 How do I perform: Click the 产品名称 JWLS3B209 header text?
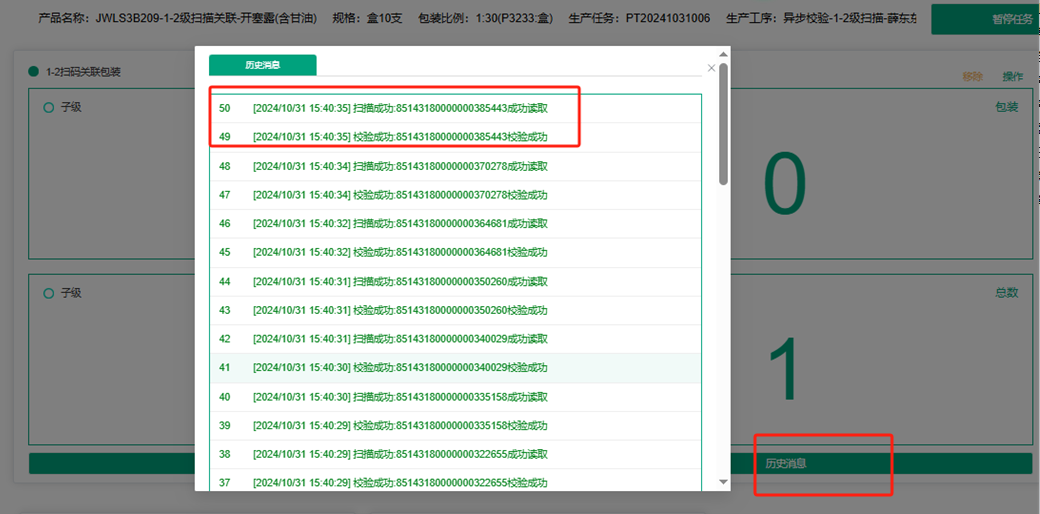[x=180, y=19]
